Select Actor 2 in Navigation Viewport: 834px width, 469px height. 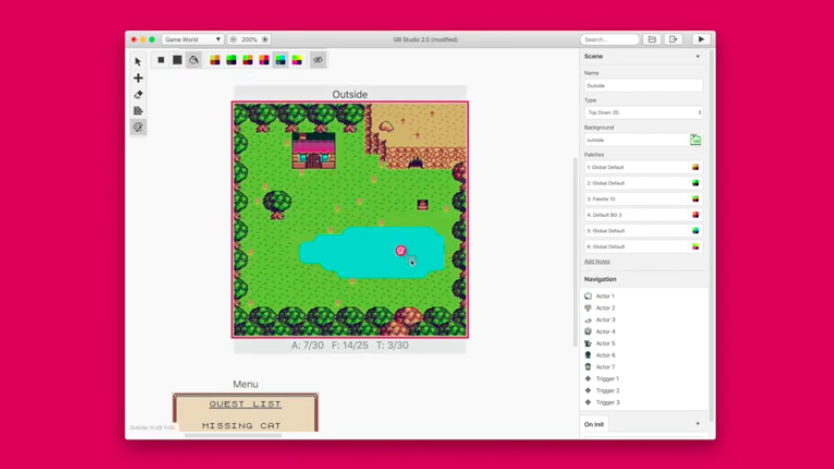(x=644, y=308)
